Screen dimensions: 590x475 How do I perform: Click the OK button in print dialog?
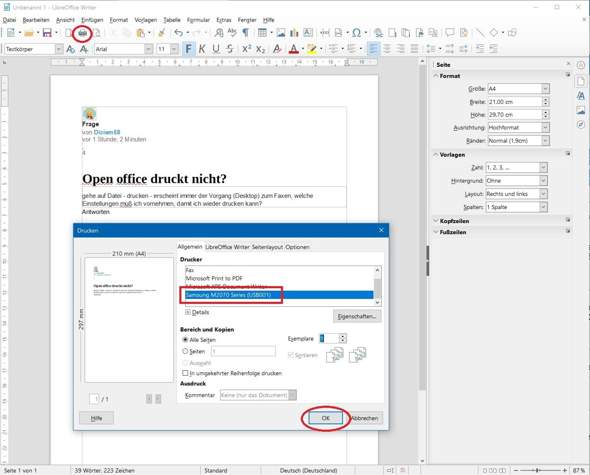click(x=326, y=418)
